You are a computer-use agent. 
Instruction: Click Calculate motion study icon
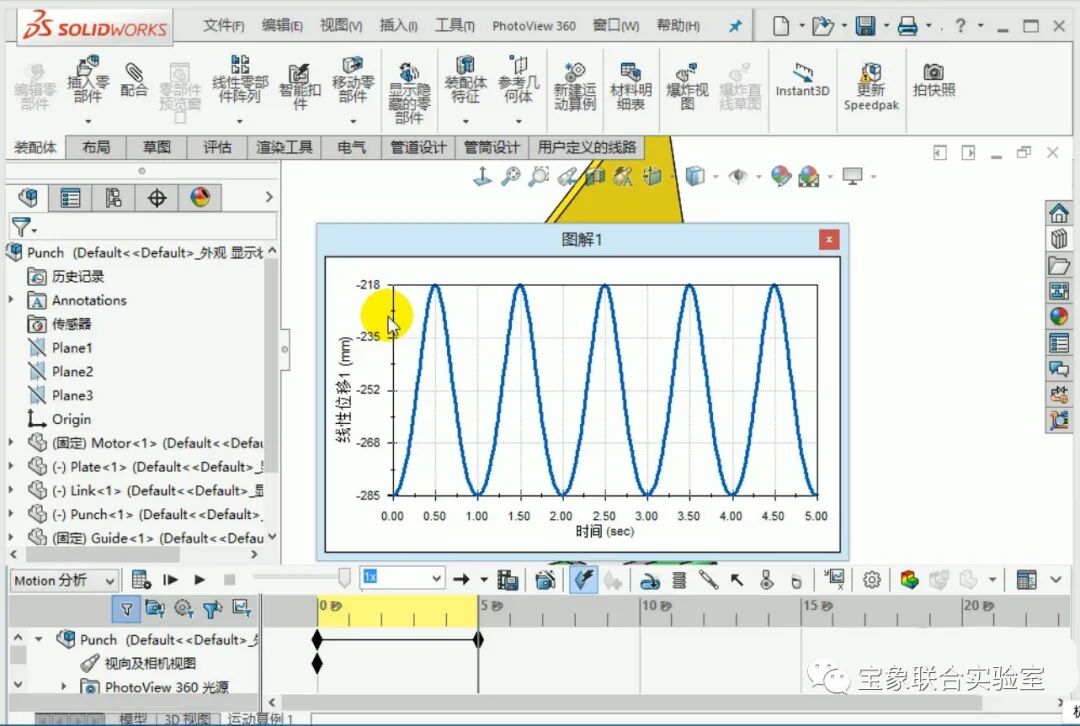(141, 580)
